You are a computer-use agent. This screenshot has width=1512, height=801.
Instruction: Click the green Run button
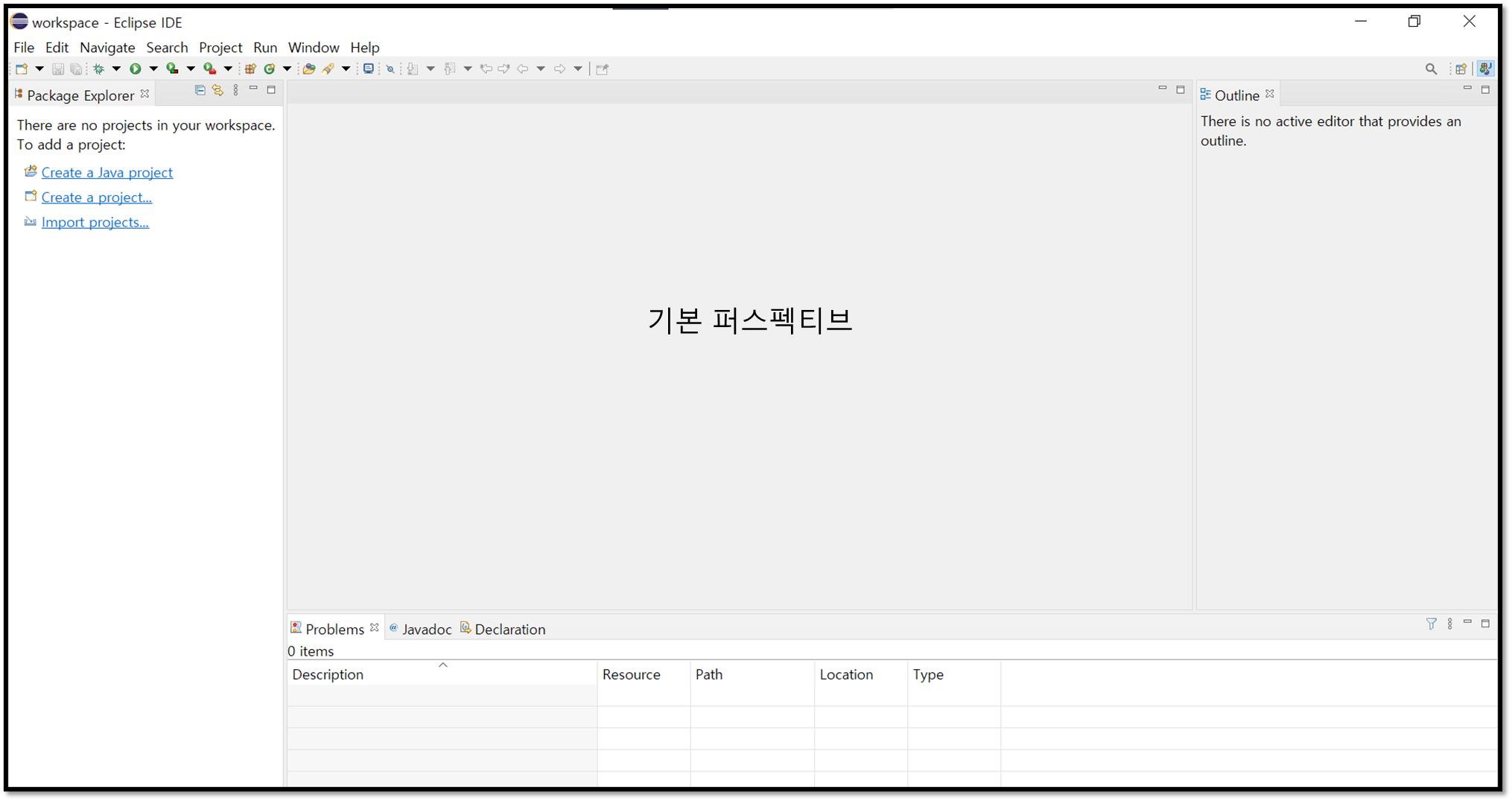136,69
